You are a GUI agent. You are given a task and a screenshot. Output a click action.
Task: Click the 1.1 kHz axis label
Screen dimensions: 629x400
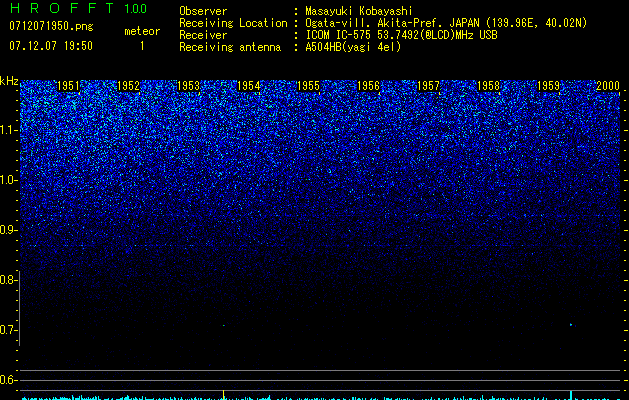click(7, 130)
